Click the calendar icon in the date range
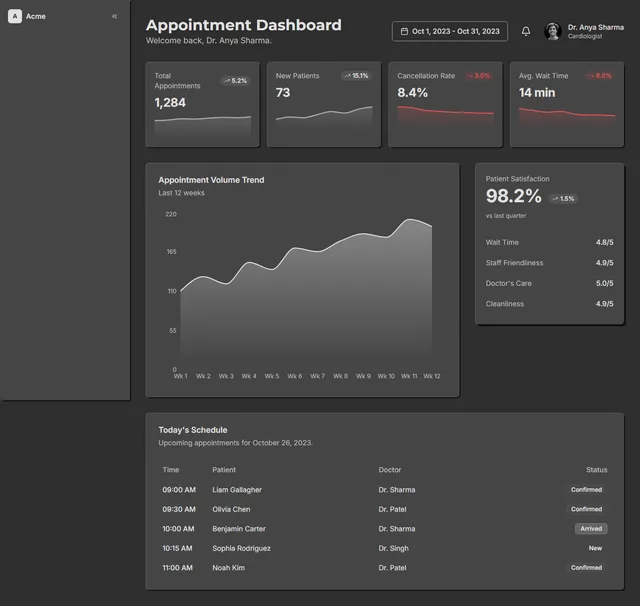This screenshot has width=640, height=606. coord(404,31)
